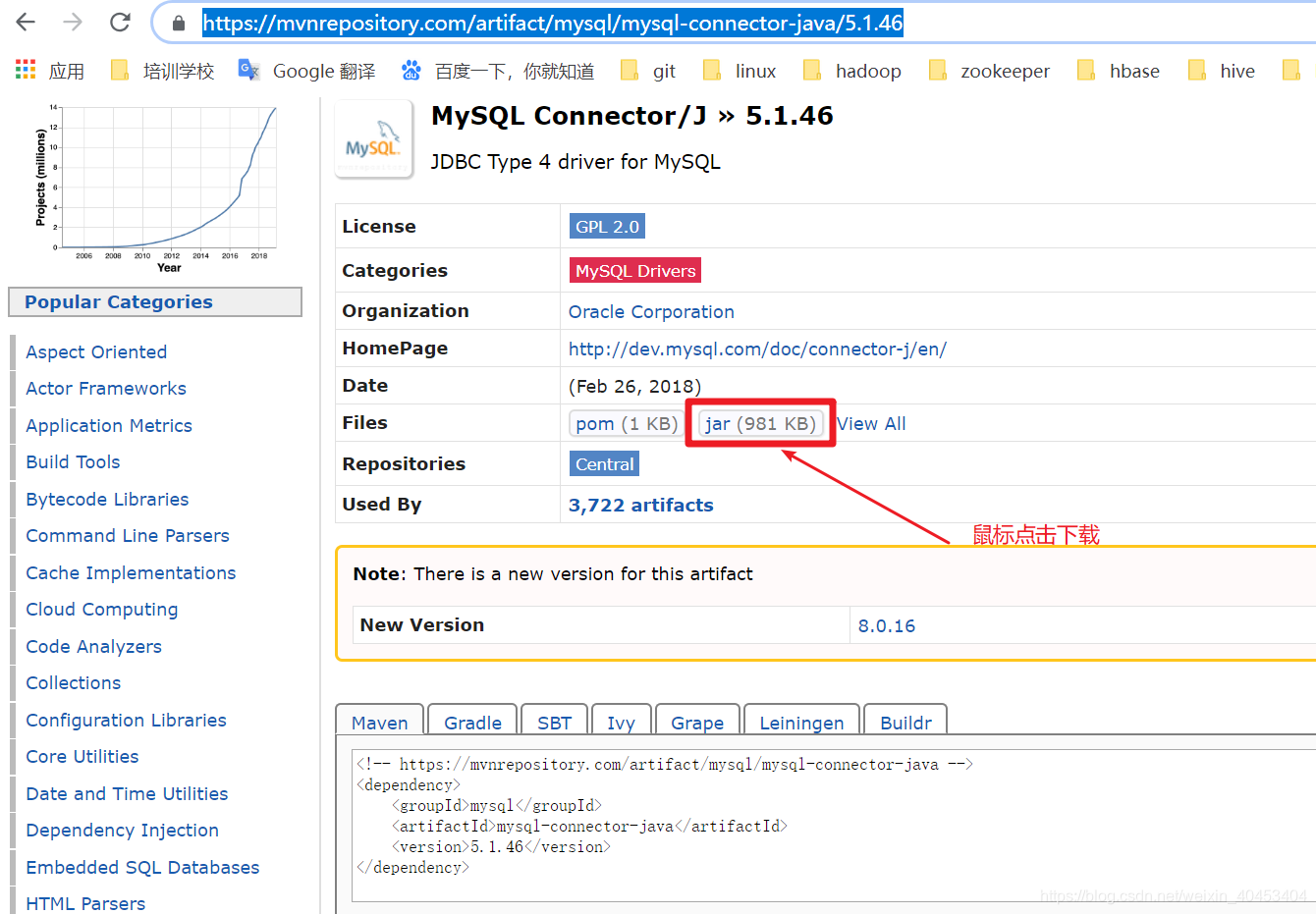Open the Apps grid icon in bookmarks bar
The height and width of the screenshot is (914, 1316).
pos(26,70)
